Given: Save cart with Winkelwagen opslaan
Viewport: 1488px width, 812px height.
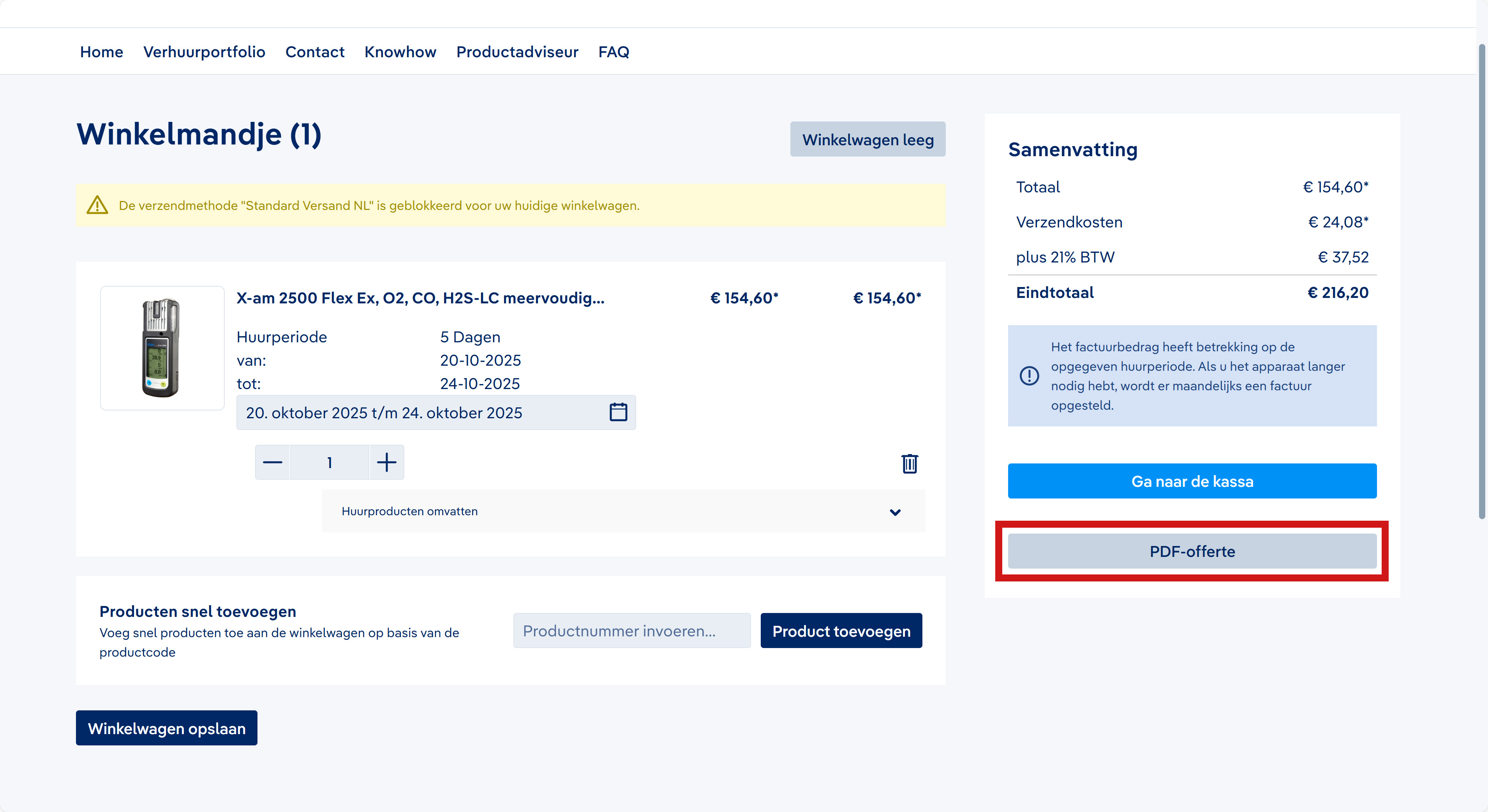Looking at the screenshot, I should pos(166,727).
